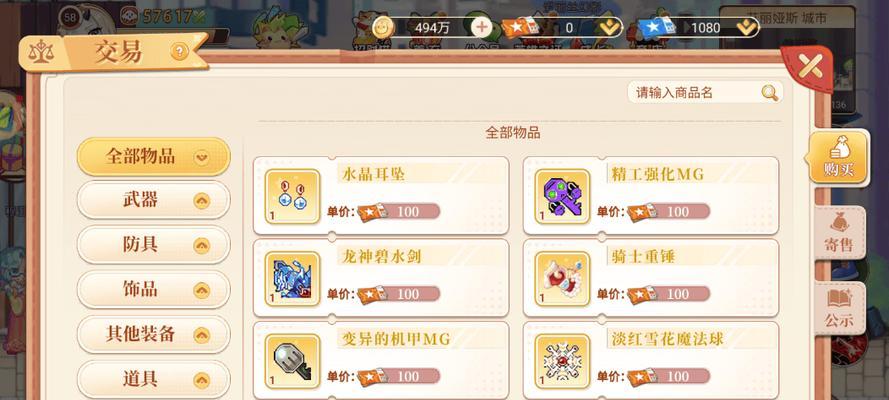
Task: Switch to the 寄售 consignment tab
Action: tap(840, 233)
